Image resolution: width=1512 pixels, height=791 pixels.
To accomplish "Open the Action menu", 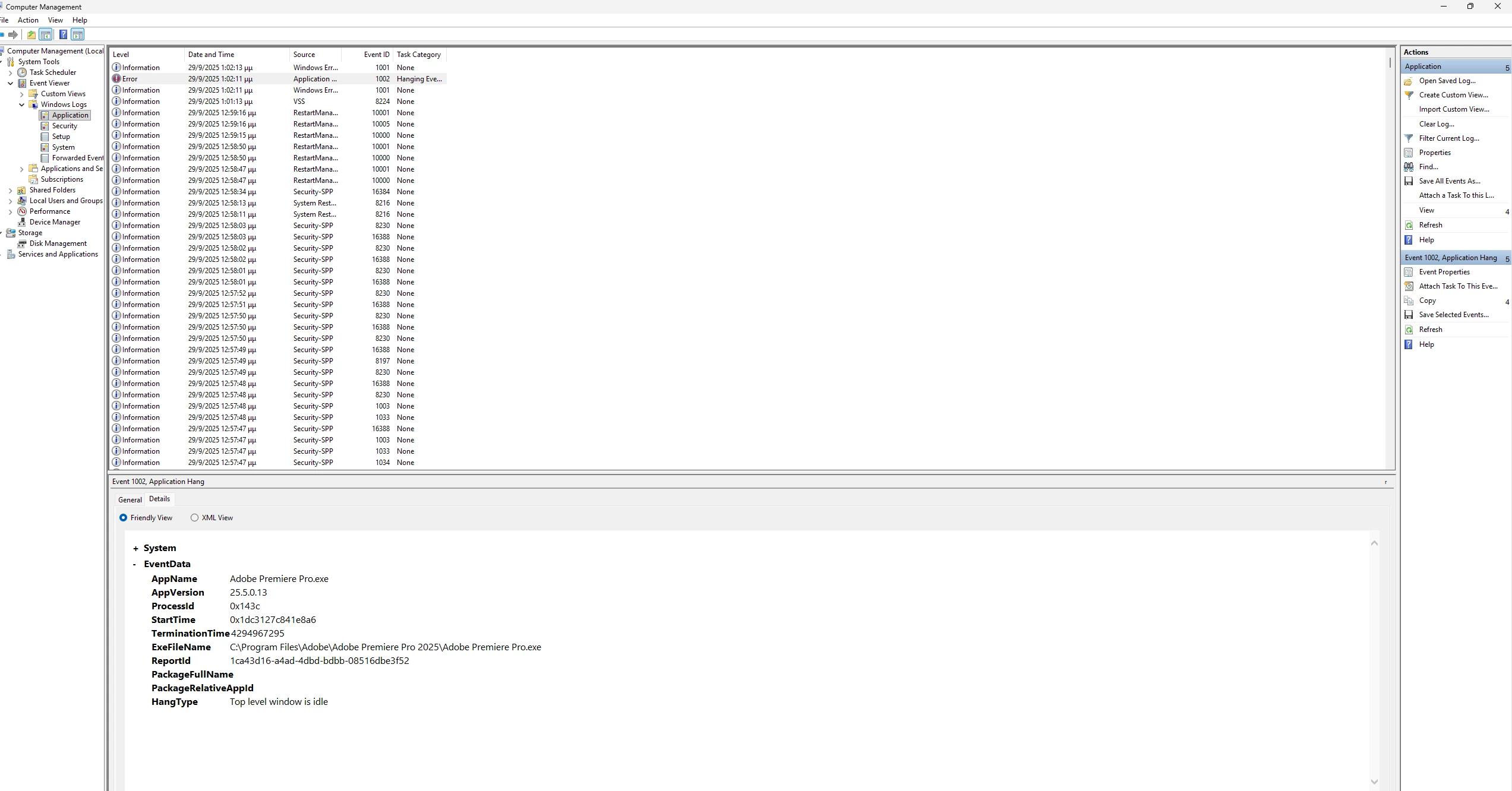I will pos(28,20).
